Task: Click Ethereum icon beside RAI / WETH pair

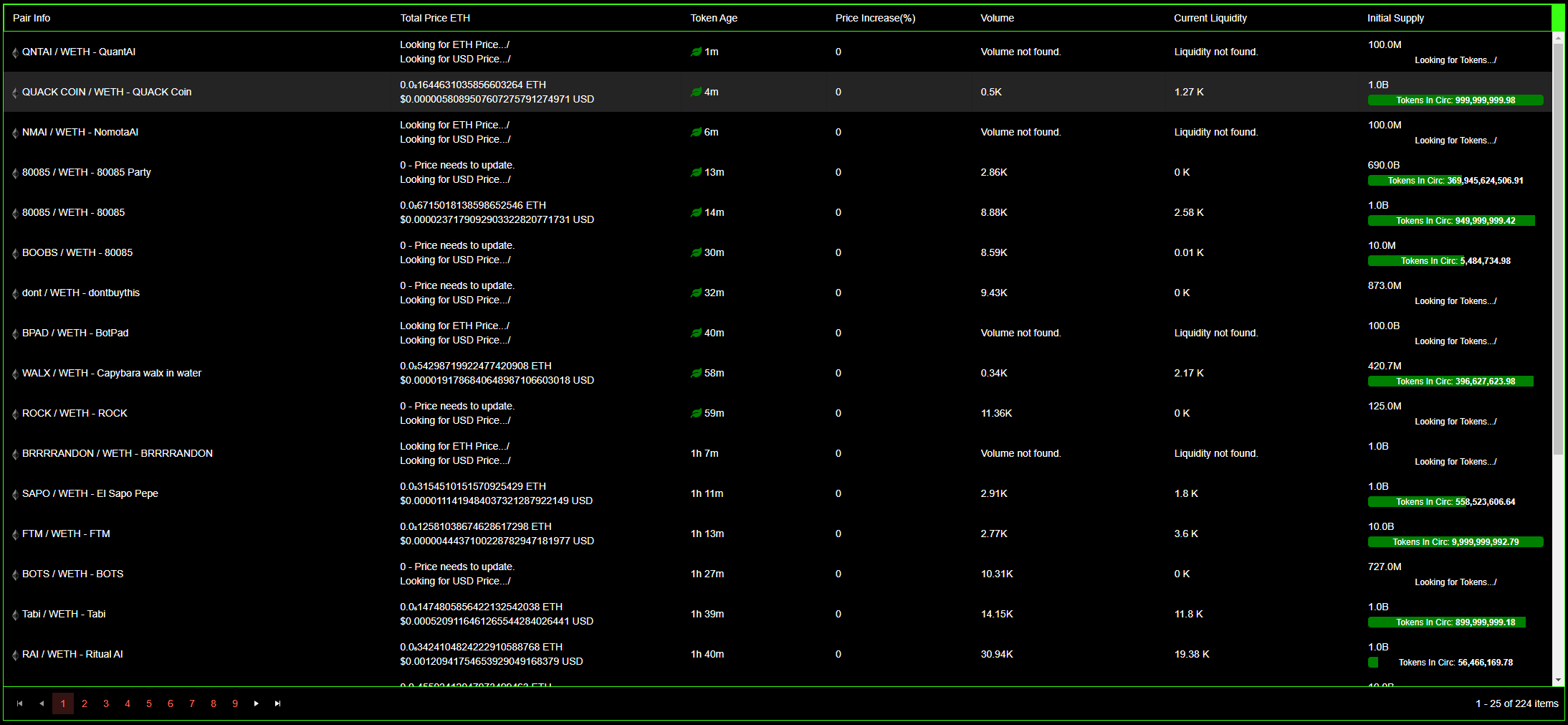Action: point(15,655)
